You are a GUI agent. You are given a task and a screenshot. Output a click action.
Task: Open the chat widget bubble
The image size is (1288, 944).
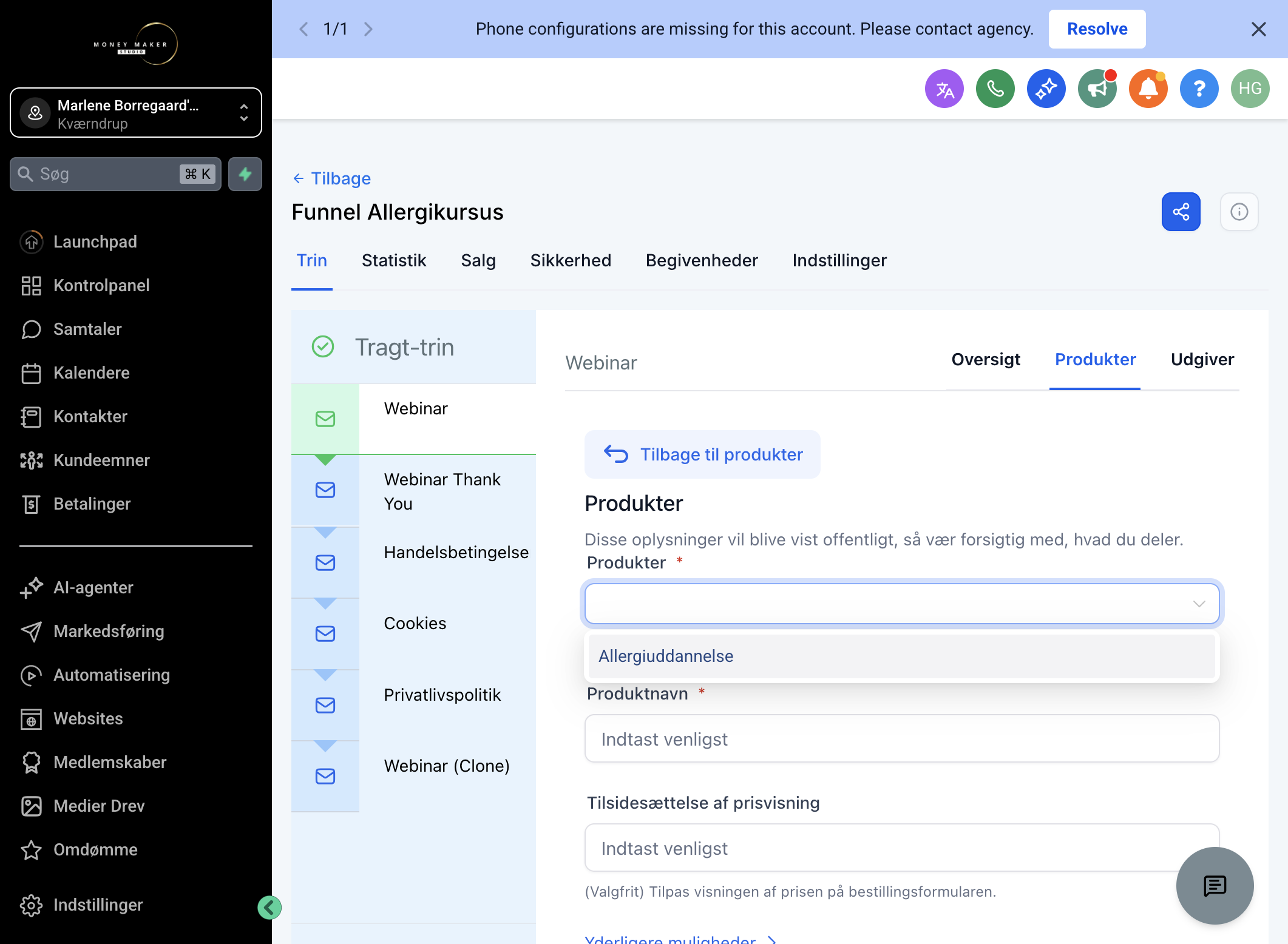(x=1215, y=886)
